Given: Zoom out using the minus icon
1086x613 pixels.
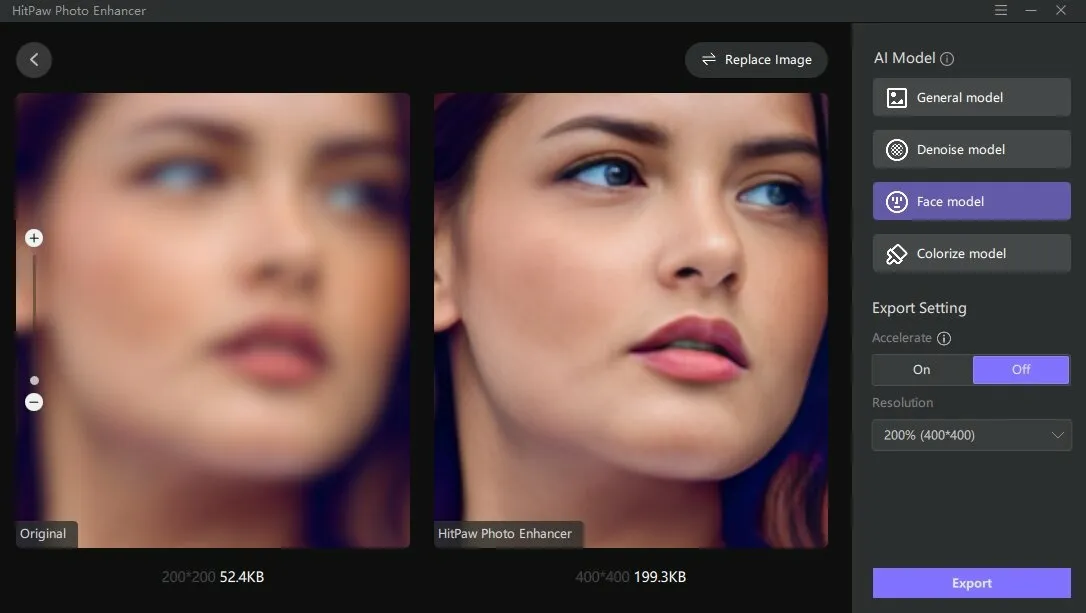Looking at the screenshot, I should (34, 401).
